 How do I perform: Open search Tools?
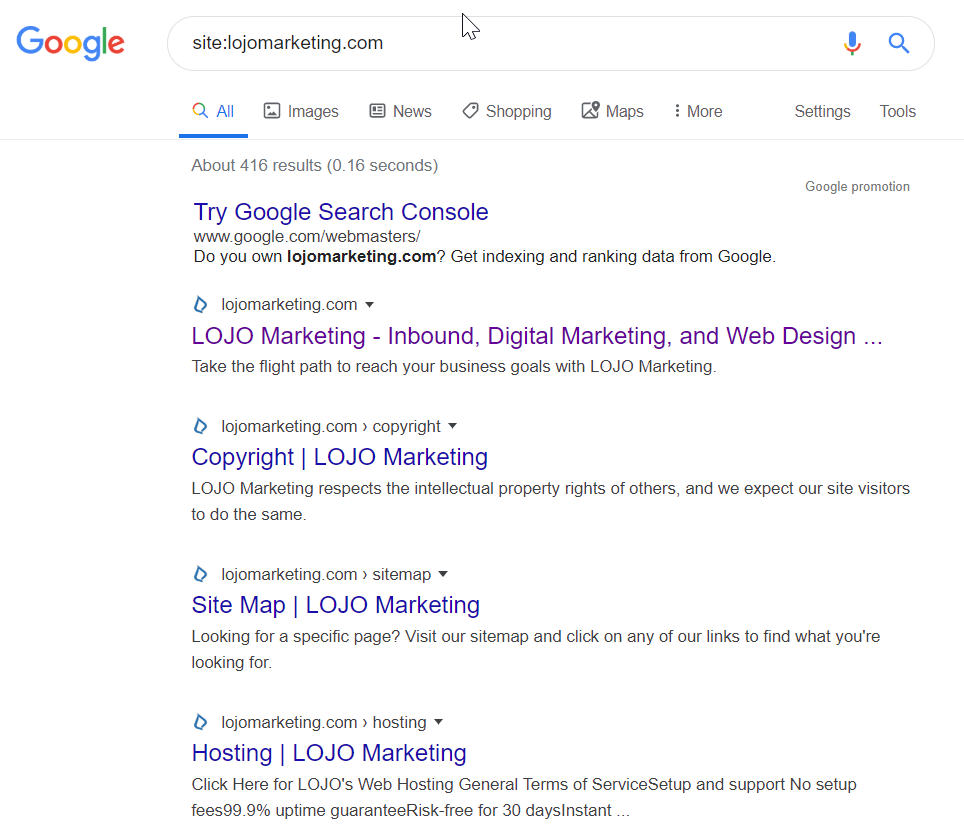[x=898, y=111]
